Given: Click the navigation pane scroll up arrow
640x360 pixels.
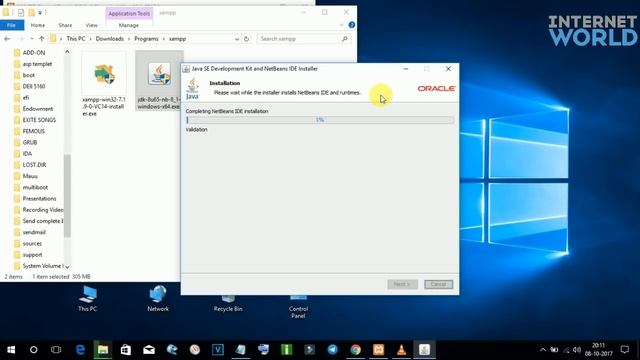Looking at the screenshot, I should pos(67,52).
